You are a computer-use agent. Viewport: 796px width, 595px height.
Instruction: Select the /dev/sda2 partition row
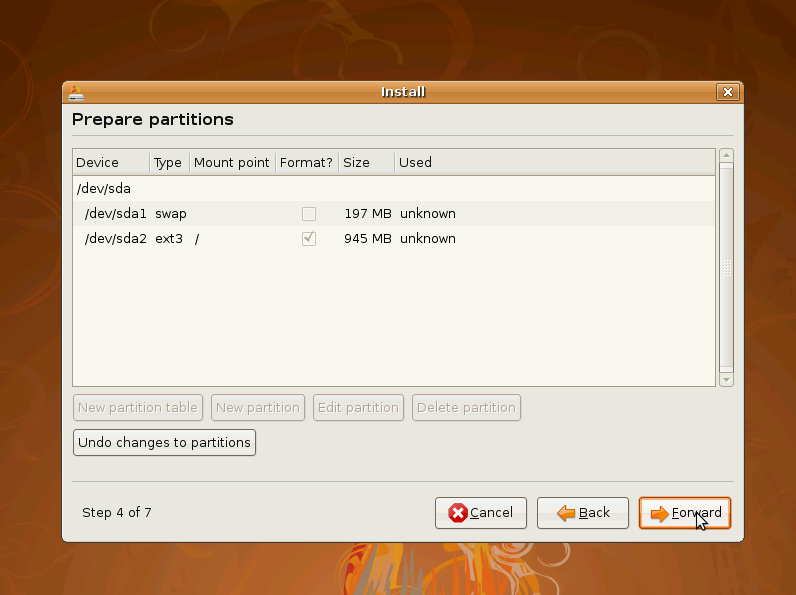point(394,239)
